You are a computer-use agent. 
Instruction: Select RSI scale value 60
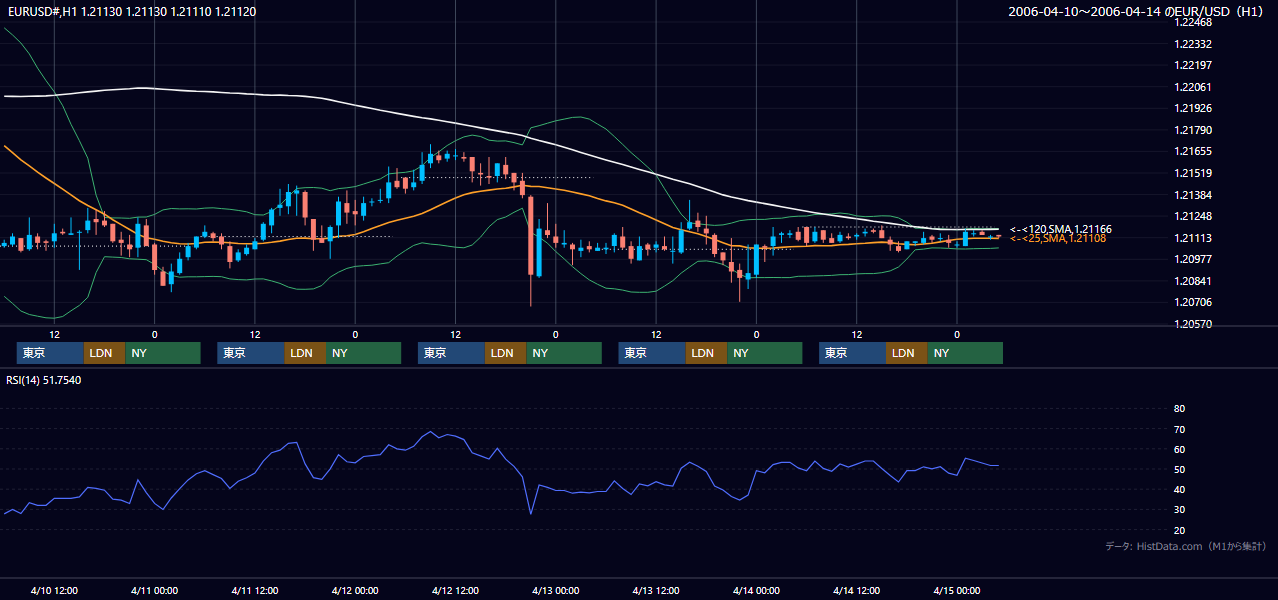[x=1179, y=449]
